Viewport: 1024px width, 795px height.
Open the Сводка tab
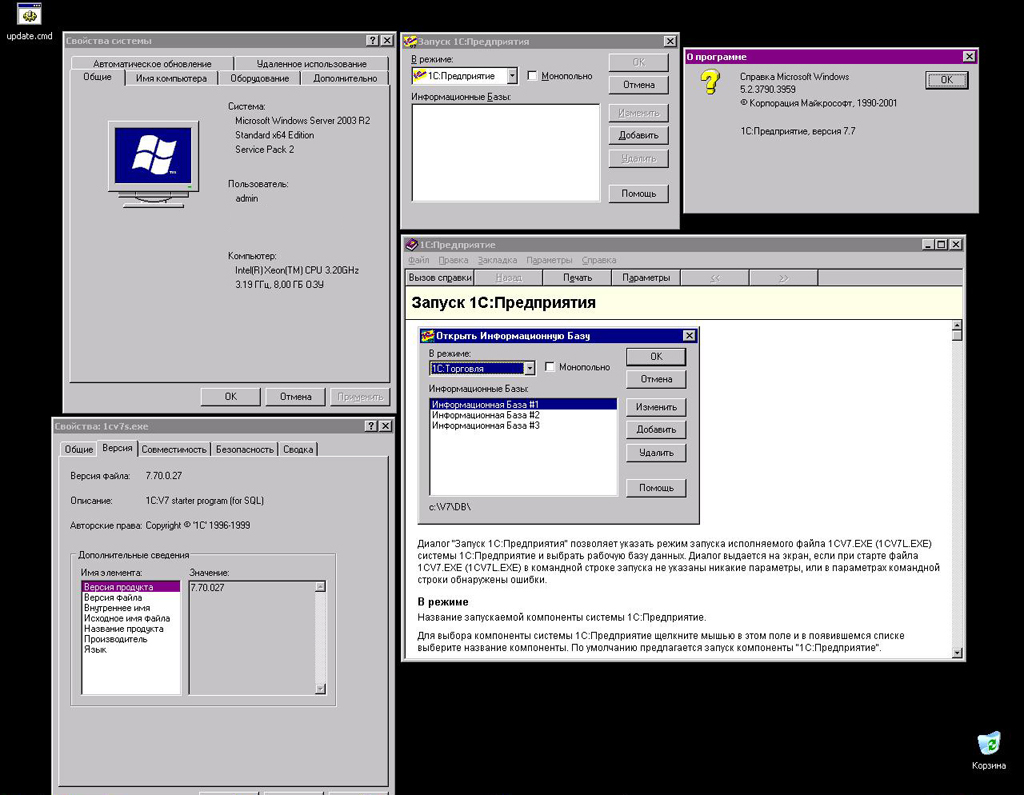298,449
